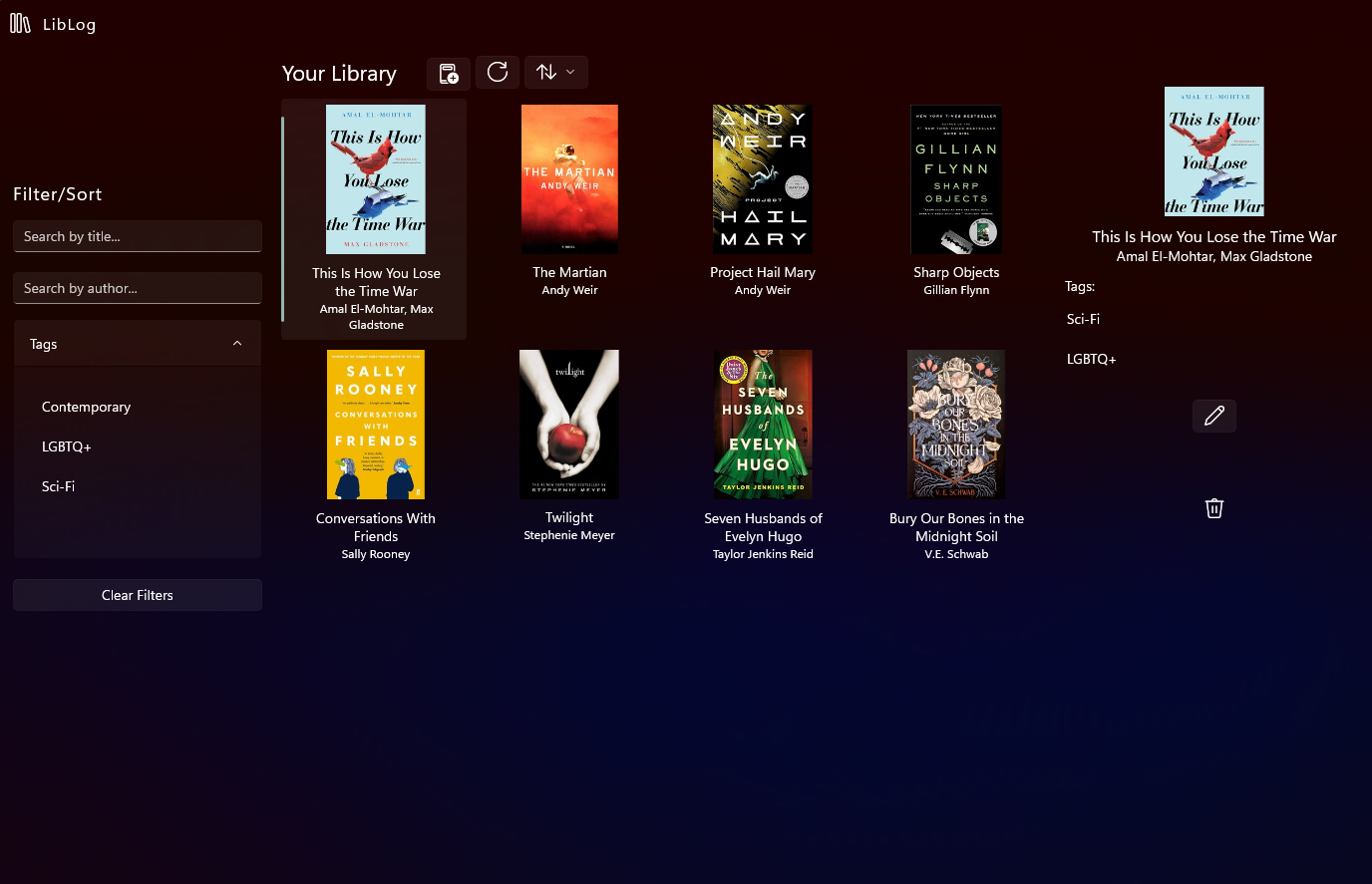This screenshot has height=884, width=1372.
Task: Filter by LGBTQ+ tag in sidebar
Action: tap(66, 446)
